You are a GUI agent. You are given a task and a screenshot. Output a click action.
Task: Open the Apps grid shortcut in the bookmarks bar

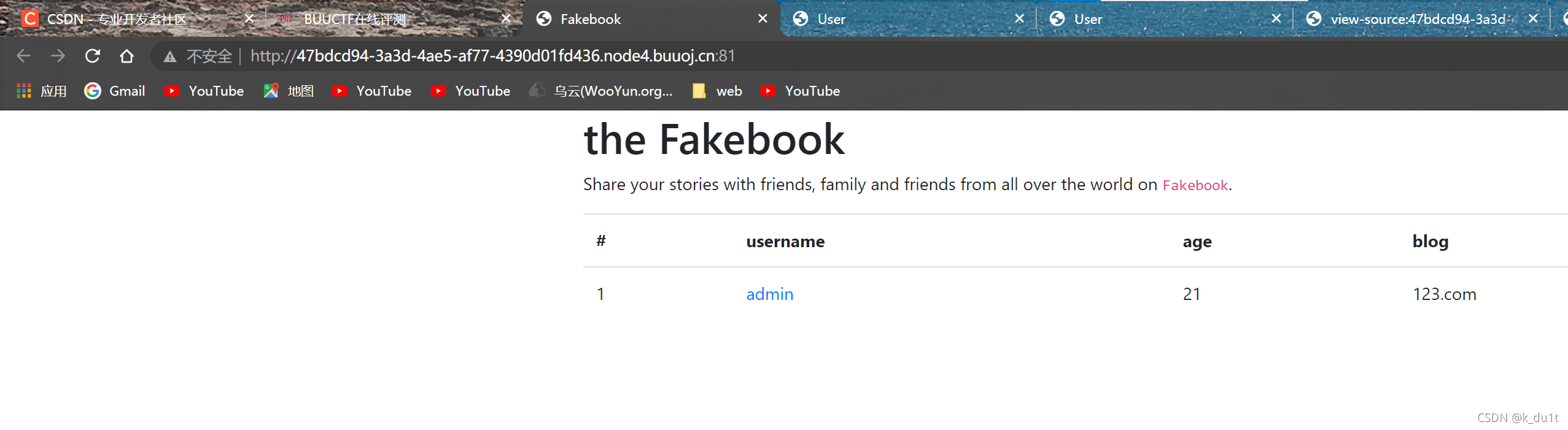(41, 91)
